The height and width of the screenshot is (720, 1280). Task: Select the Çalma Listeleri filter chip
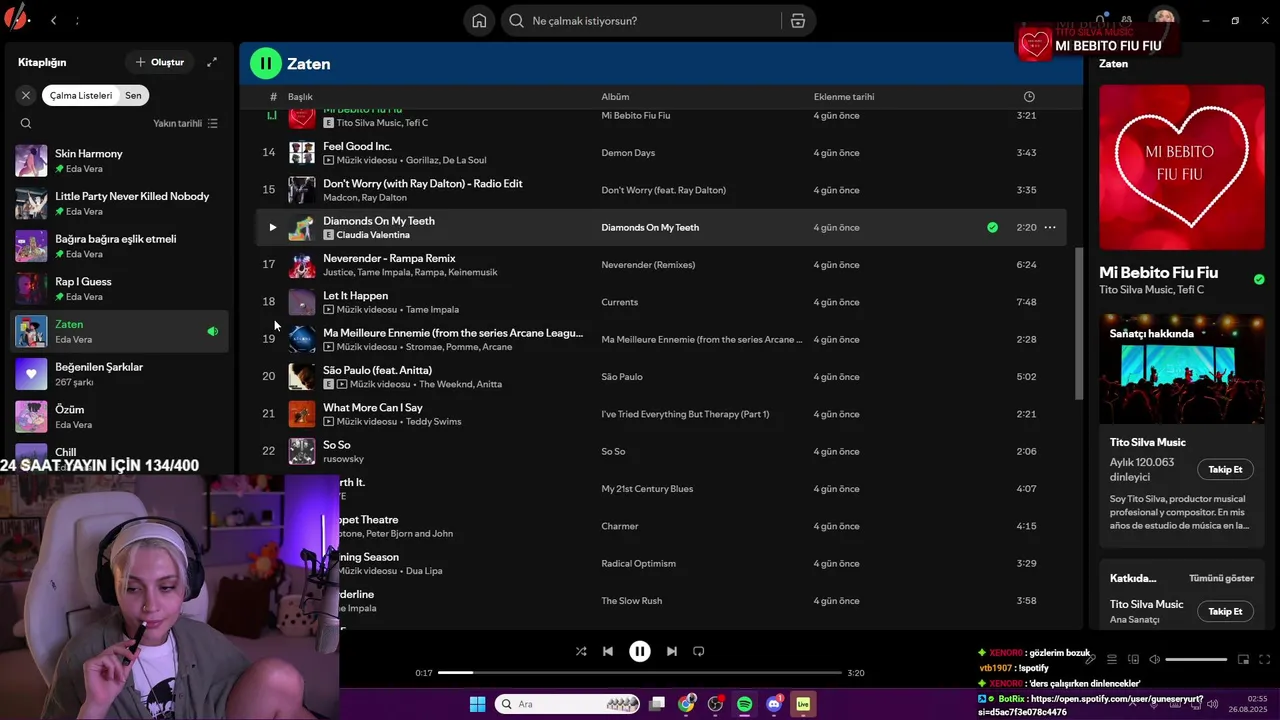(x=81, y=95)
